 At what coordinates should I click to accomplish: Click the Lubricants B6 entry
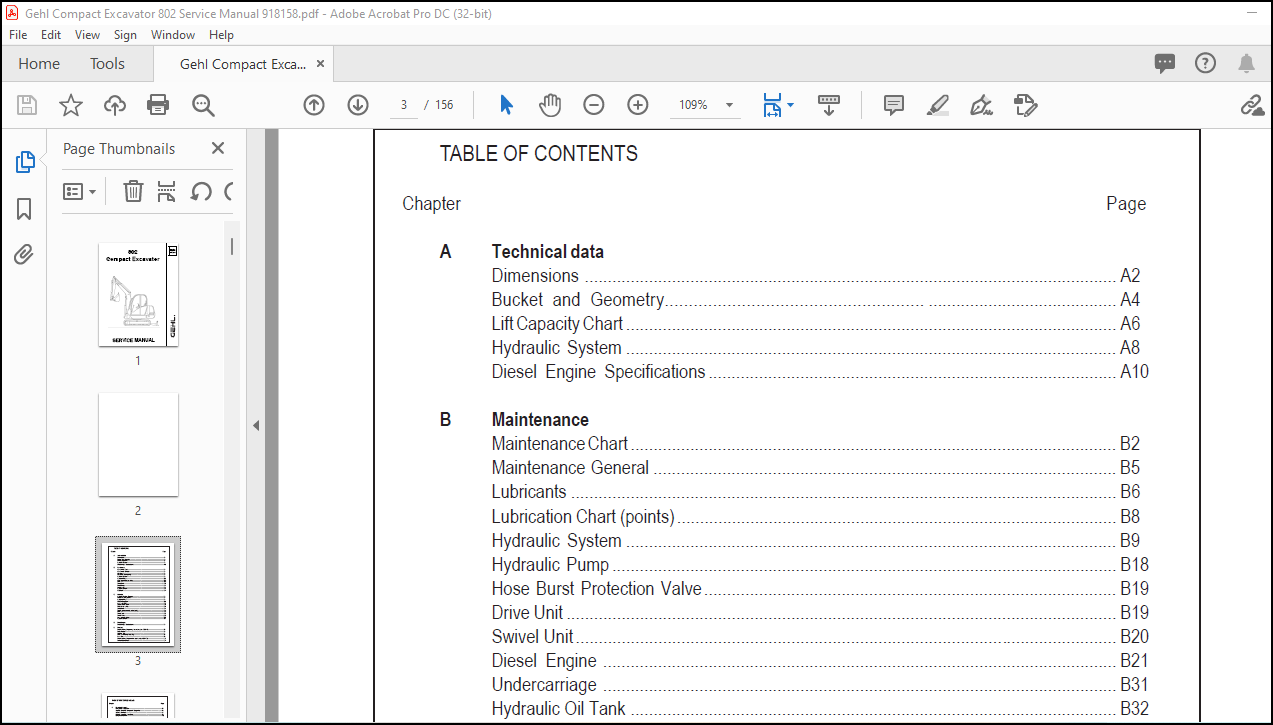point(816,492)
